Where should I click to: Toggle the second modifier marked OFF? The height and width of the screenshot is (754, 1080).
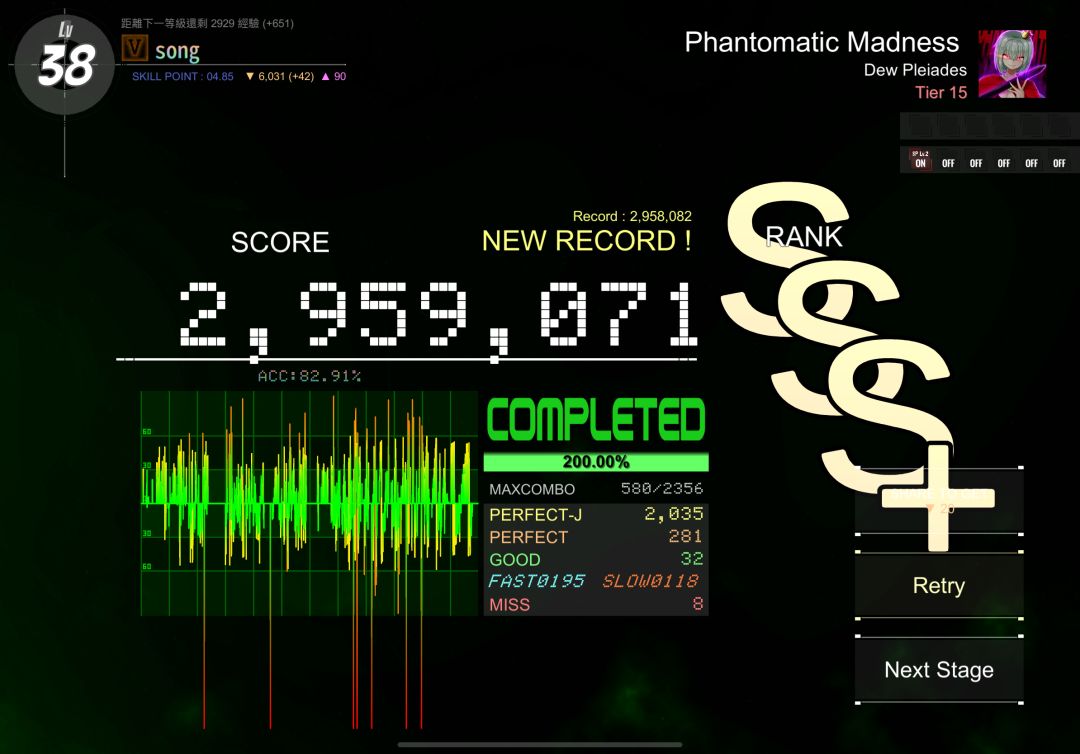pyautogui.click(x=976, y=163)
